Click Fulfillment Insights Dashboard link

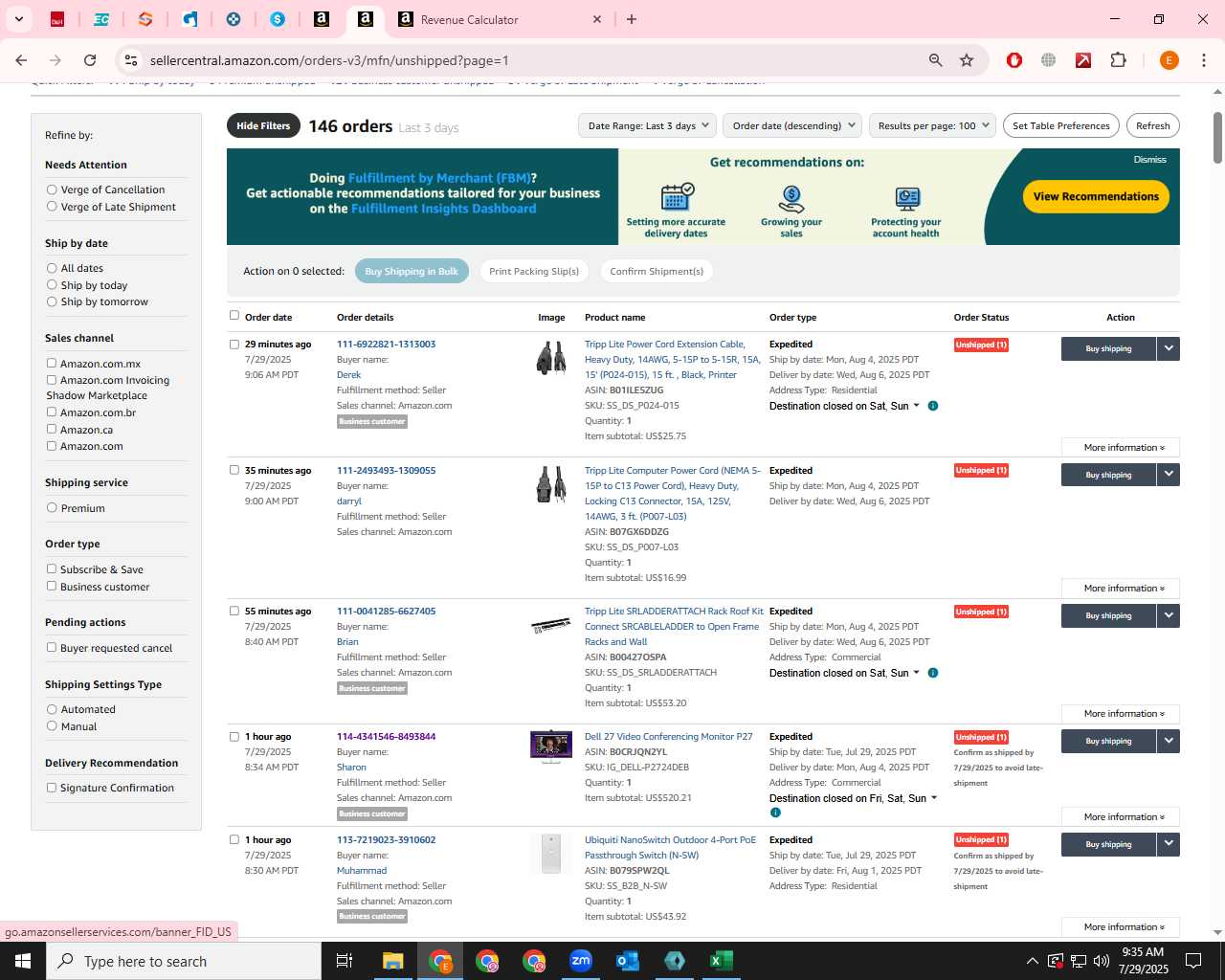pyautogui.click(x=443, y=209)
